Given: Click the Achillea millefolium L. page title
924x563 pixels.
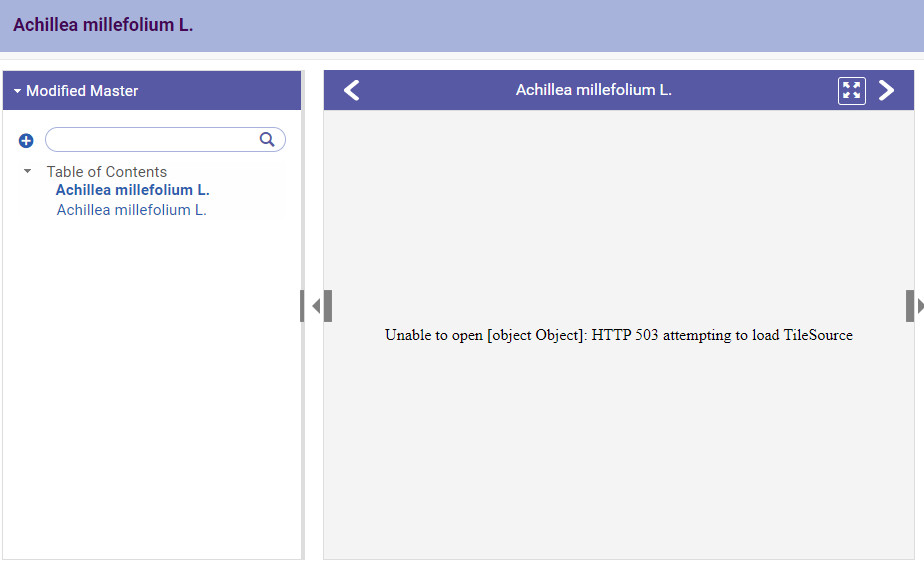Looking at the screenshot, I should point(103,25).
